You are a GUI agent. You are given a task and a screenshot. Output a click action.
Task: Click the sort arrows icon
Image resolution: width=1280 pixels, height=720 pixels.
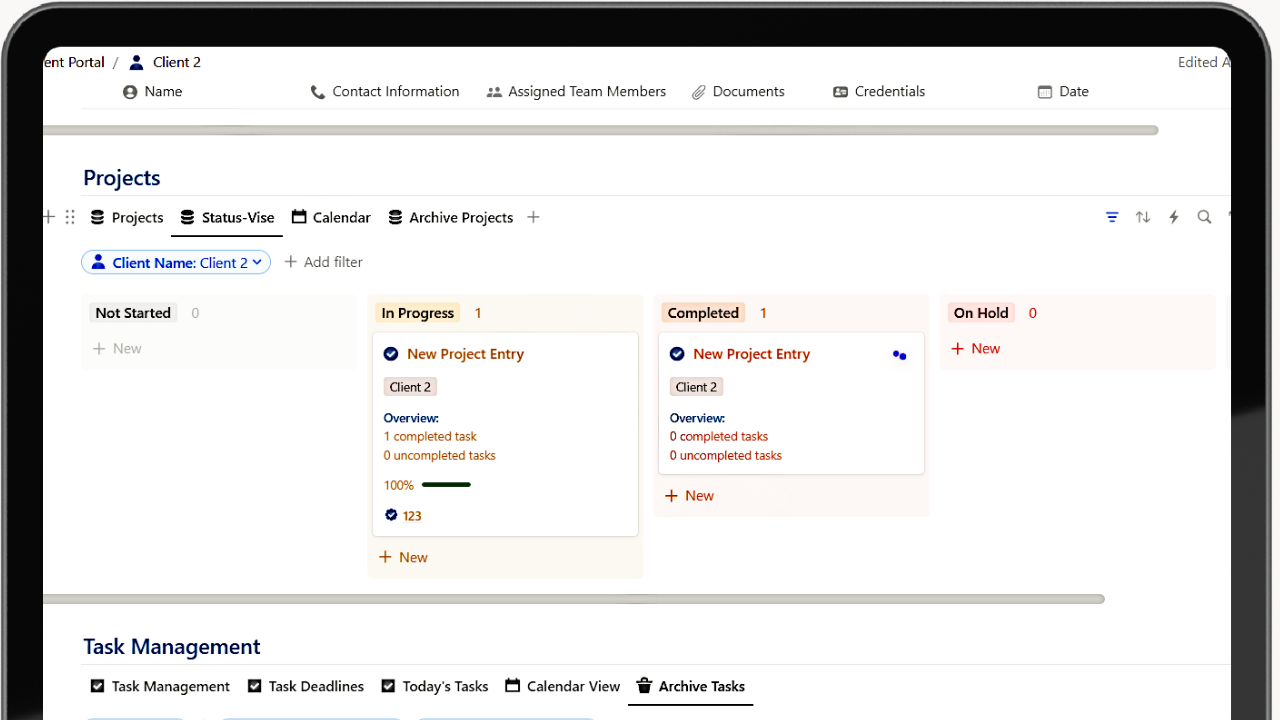(x=1143, y=217)
